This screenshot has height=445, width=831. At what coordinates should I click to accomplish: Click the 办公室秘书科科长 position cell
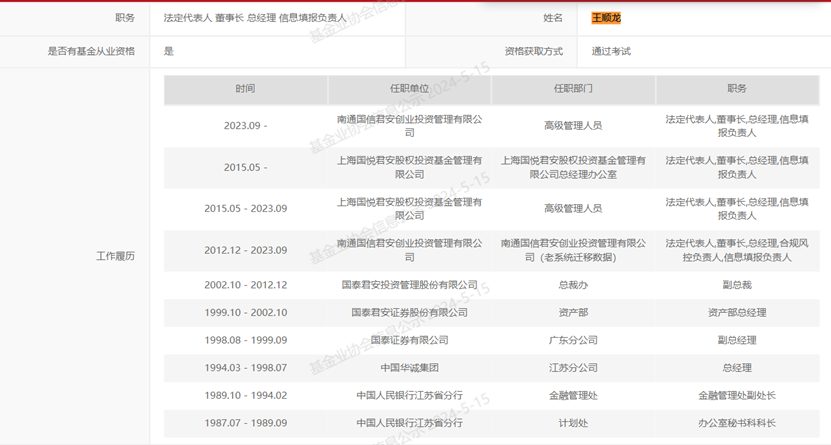pos(737,423)
